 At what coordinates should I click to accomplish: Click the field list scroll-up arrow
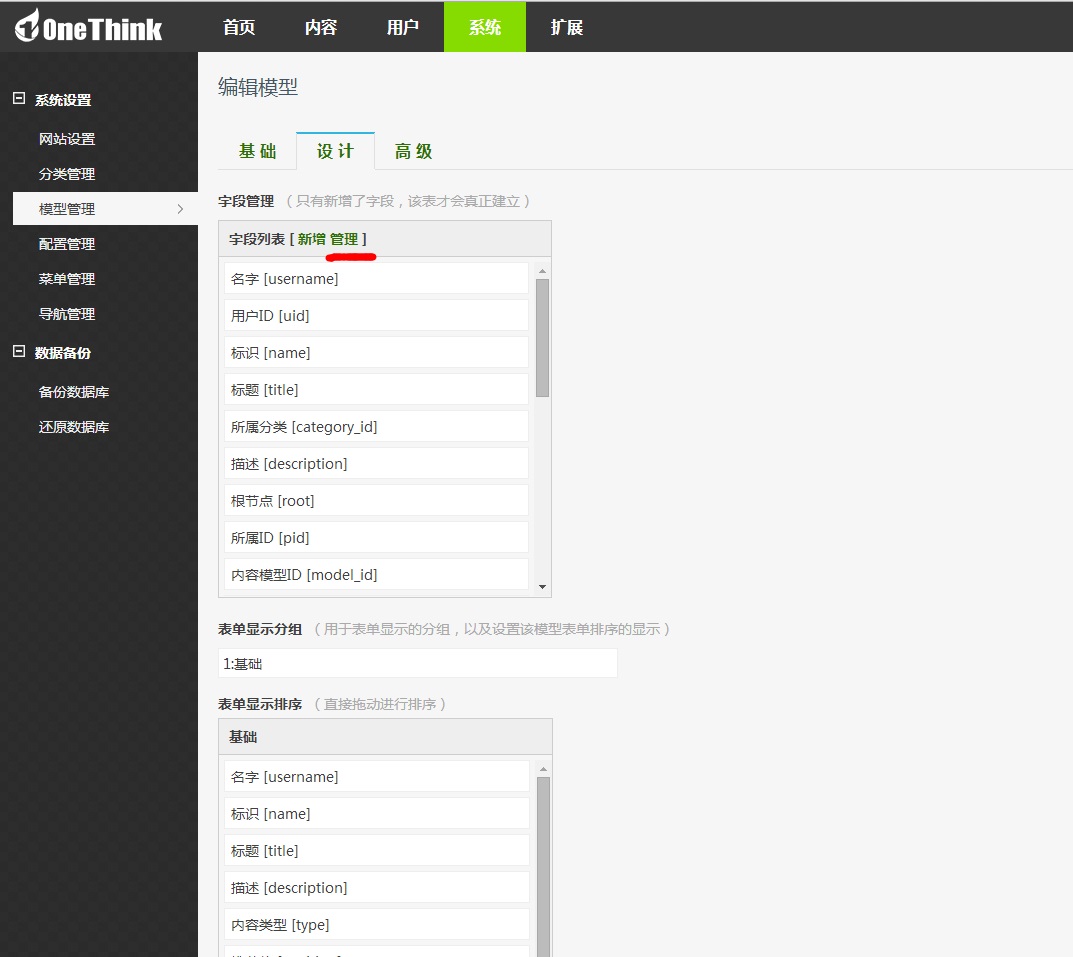point(543,271)
